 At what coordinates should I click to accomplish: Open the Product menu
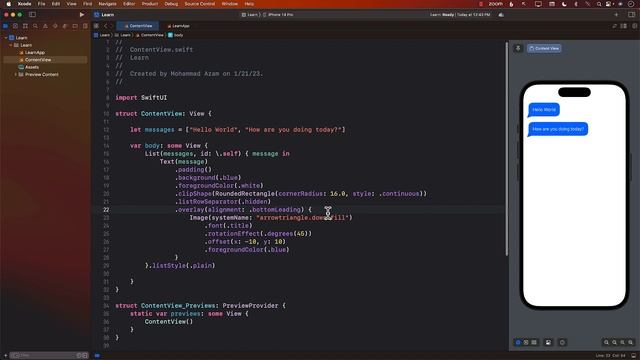coord(150,4)
